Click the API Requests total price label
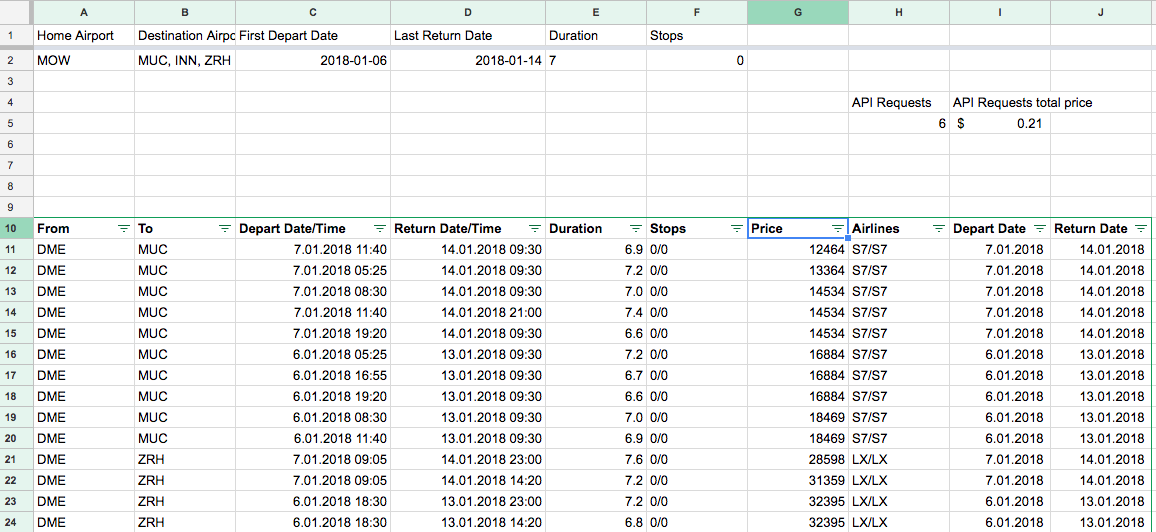The height and width of the screenshot is (532, 1156). point(1023,102)
